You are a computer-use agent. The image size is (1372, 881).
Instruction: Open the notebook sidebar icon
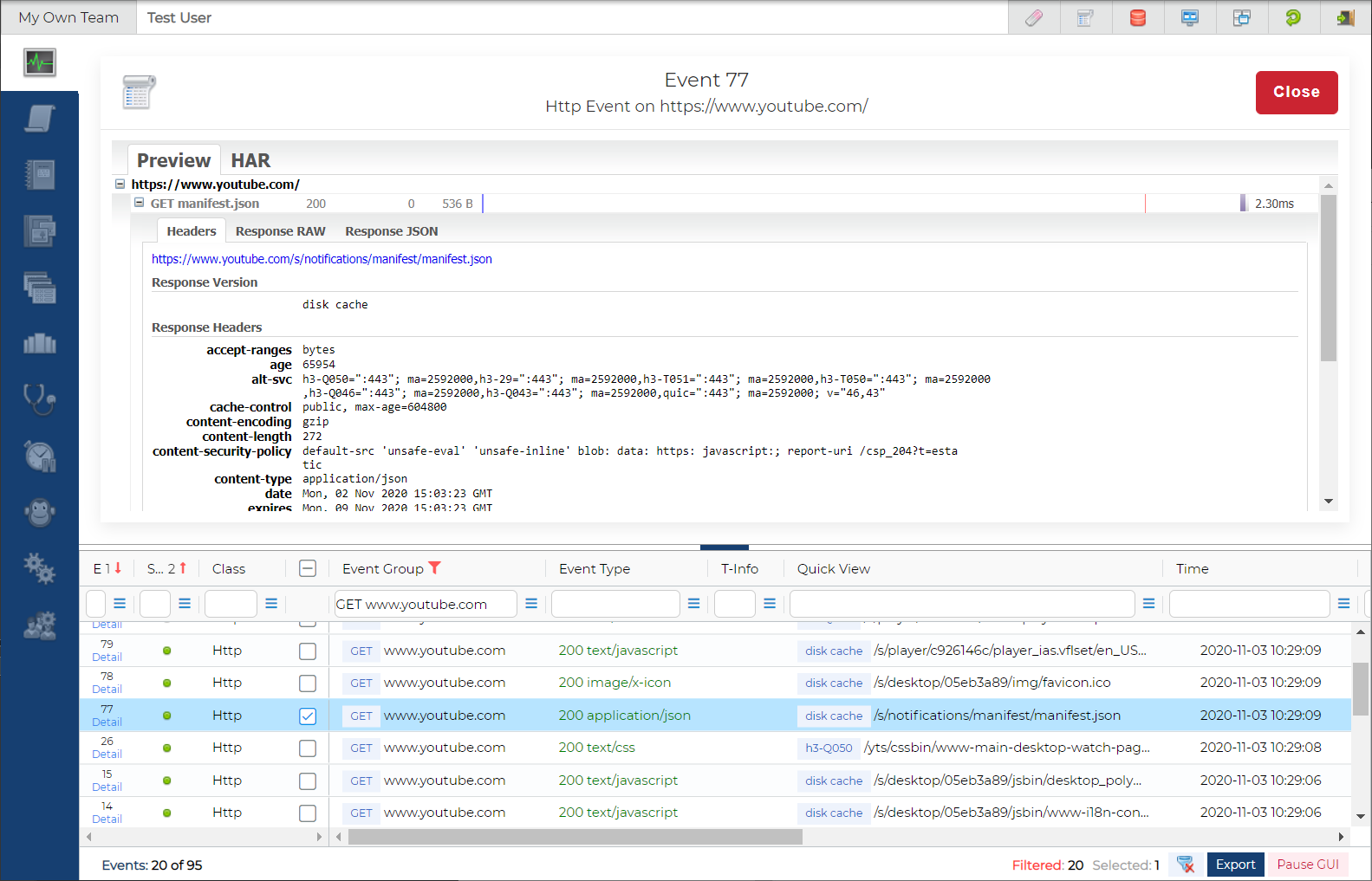pyautogui.click(x=40, y=175)
